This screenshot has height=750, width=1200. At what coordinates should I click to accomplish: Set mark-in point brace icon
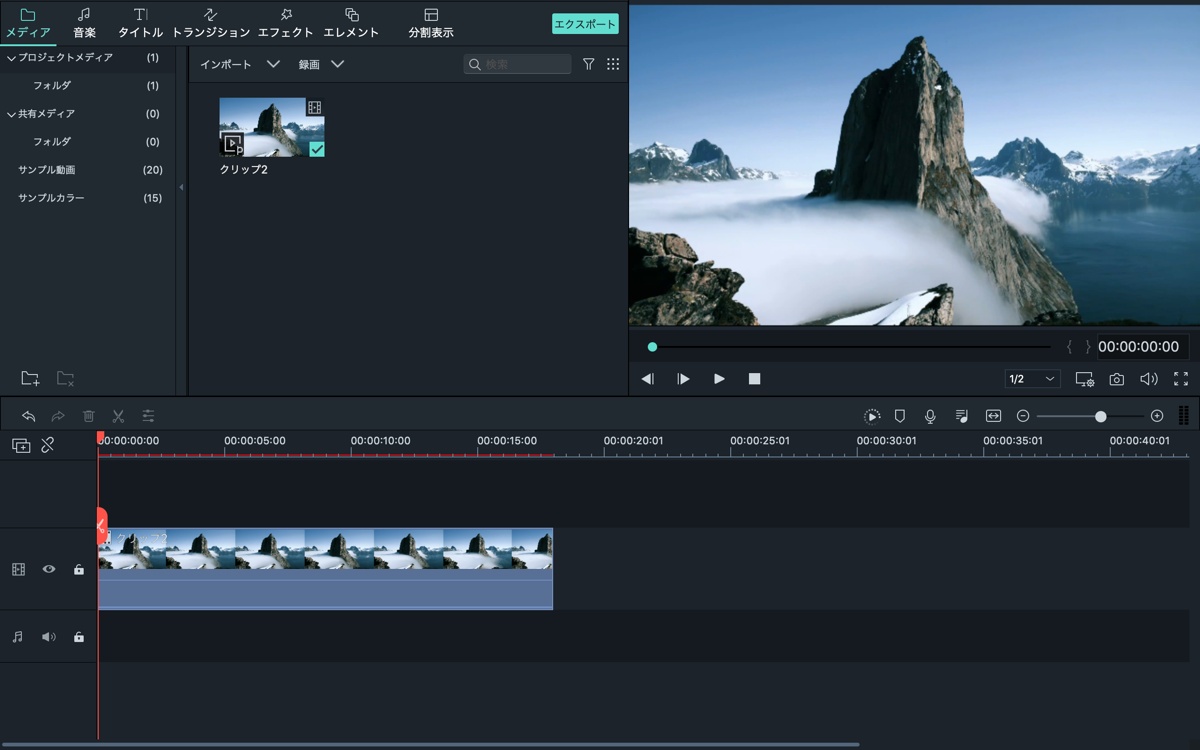tap(1069, 347)
